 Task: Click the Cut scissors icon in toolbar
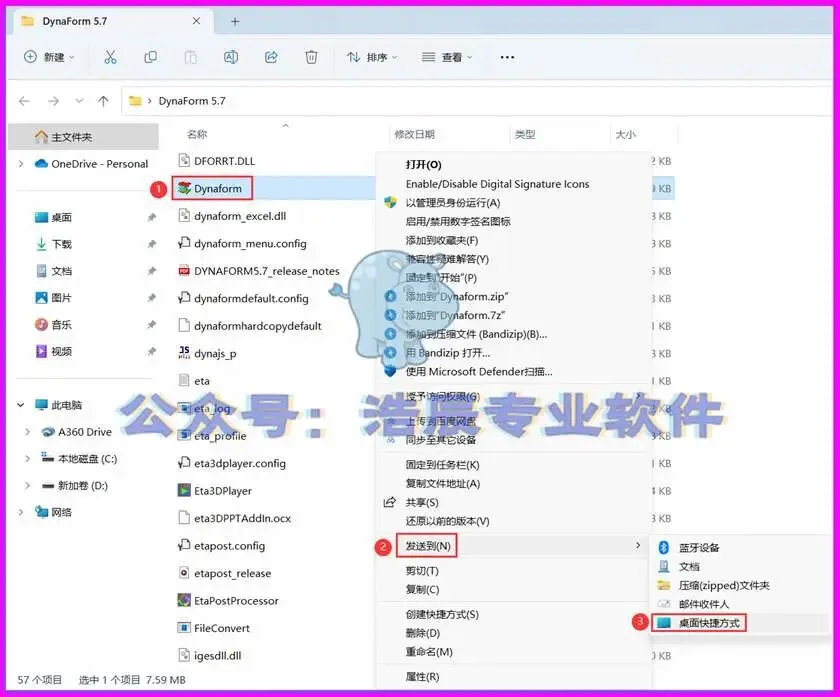pyautogui.click(x=110, y=57)
